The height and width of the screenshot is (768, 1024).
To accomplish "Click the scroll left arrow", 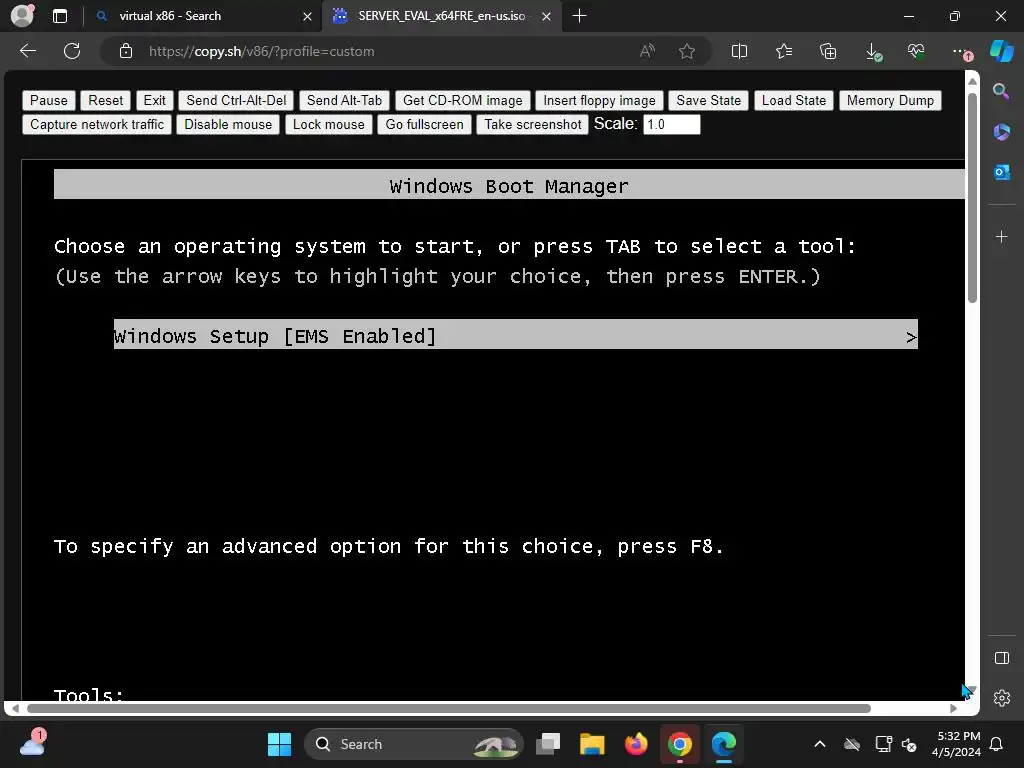I will pyautogui.click(x=15, y=709).
